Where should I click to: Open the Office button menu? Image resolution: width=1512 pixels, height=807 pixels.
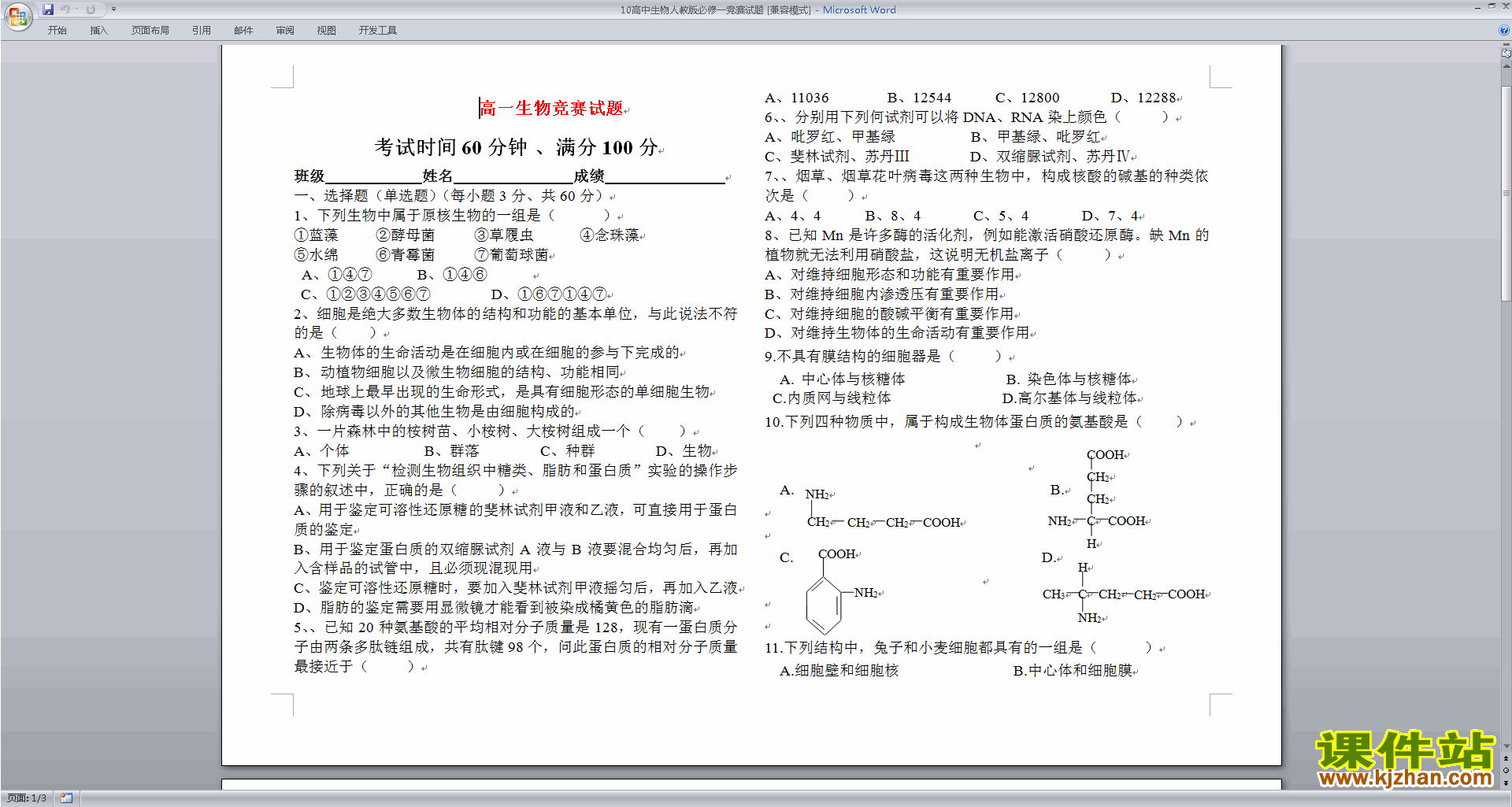point(17,16)
